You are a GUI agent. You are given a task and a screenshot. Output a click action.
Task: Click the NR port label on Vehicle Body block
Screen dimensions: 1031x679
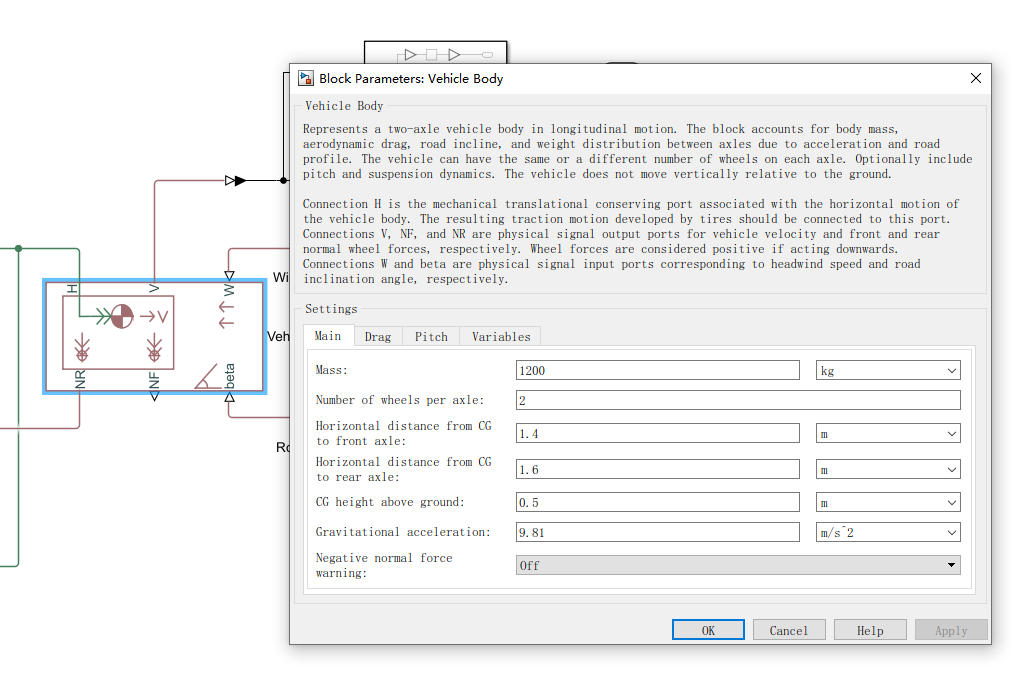click(80, 379)
